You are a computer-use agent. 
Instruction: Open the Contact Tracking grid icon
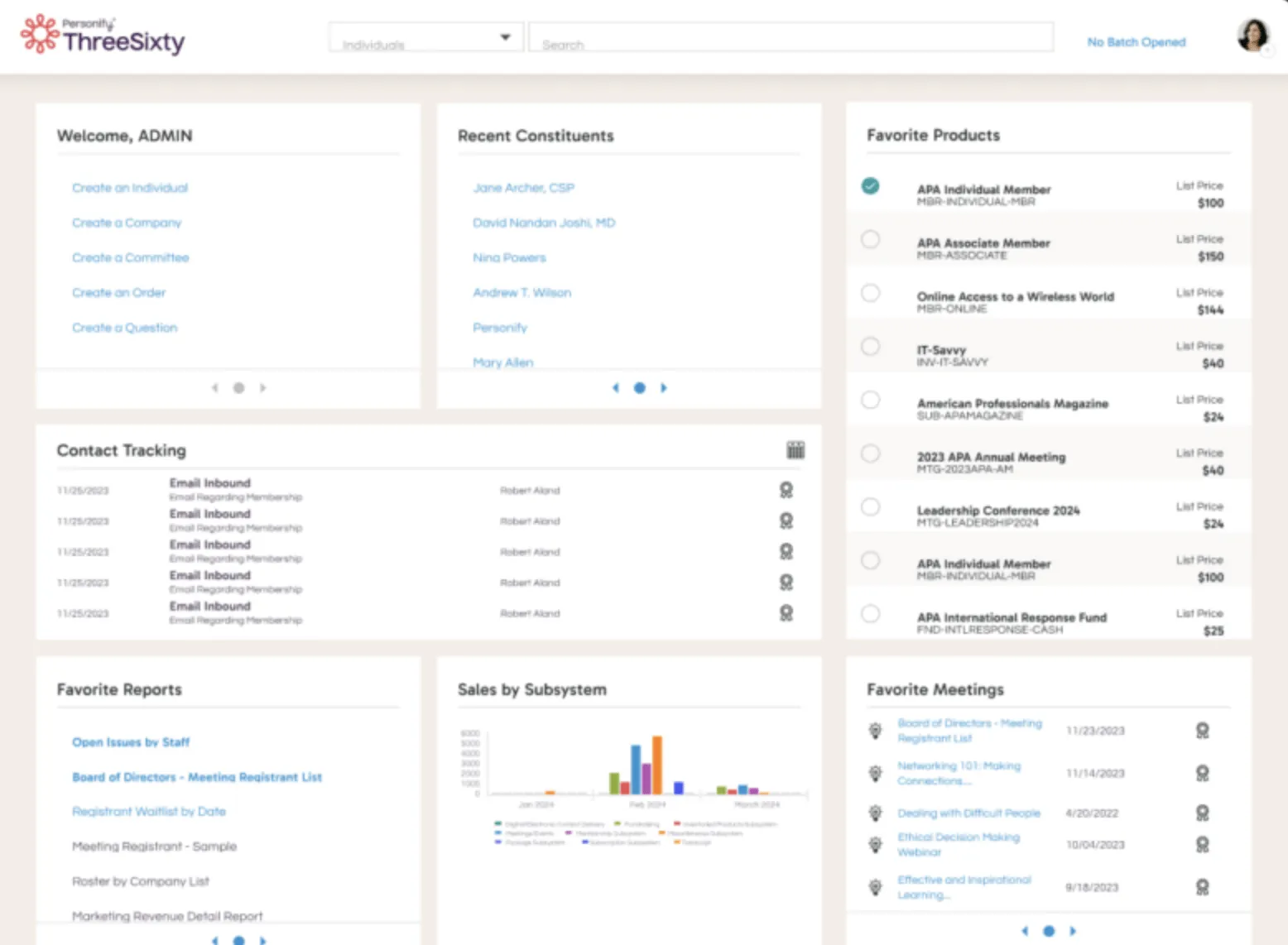point(795,450)
